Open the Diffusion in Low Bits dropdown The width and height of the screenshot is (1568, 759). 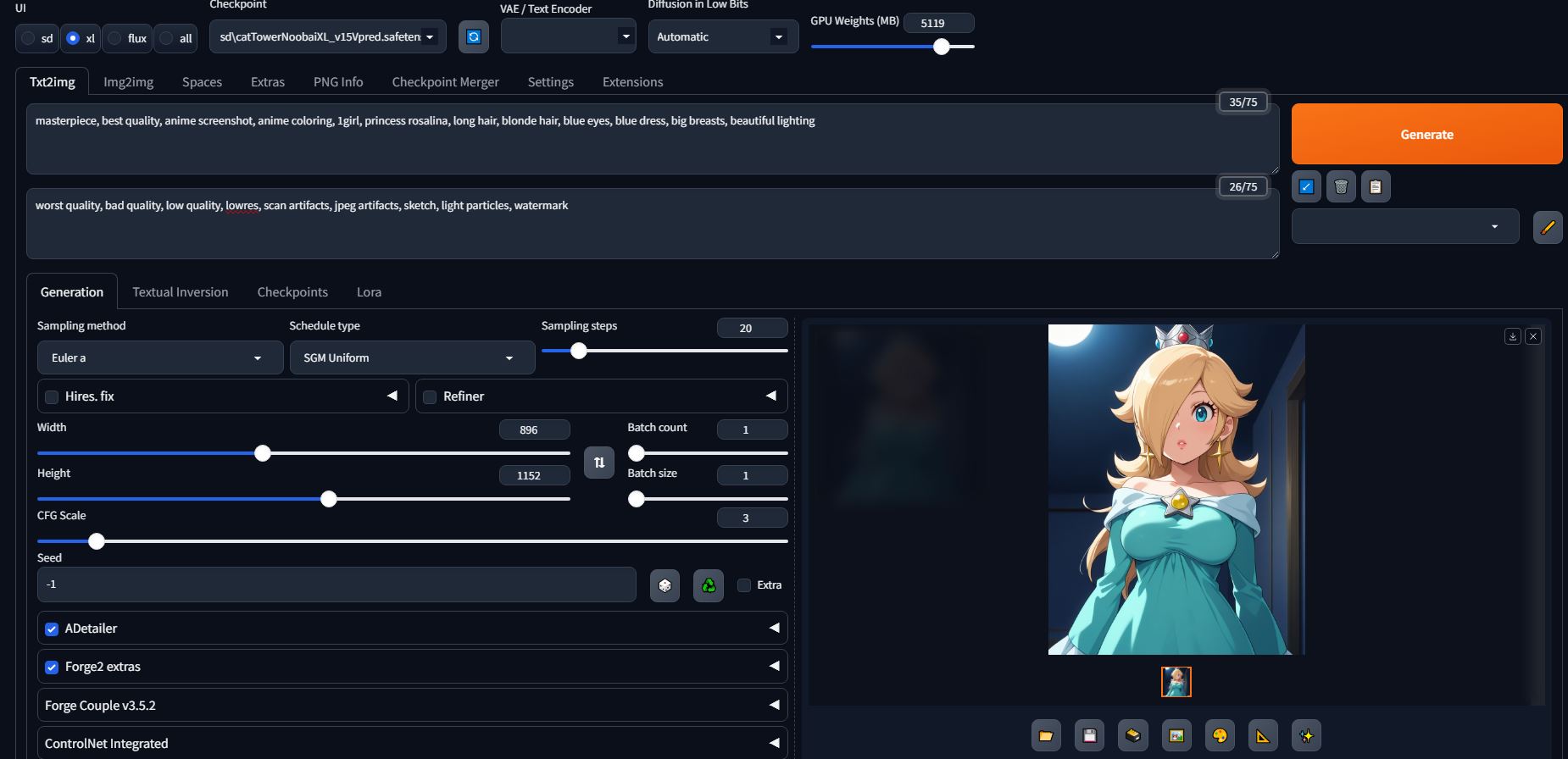723,36
